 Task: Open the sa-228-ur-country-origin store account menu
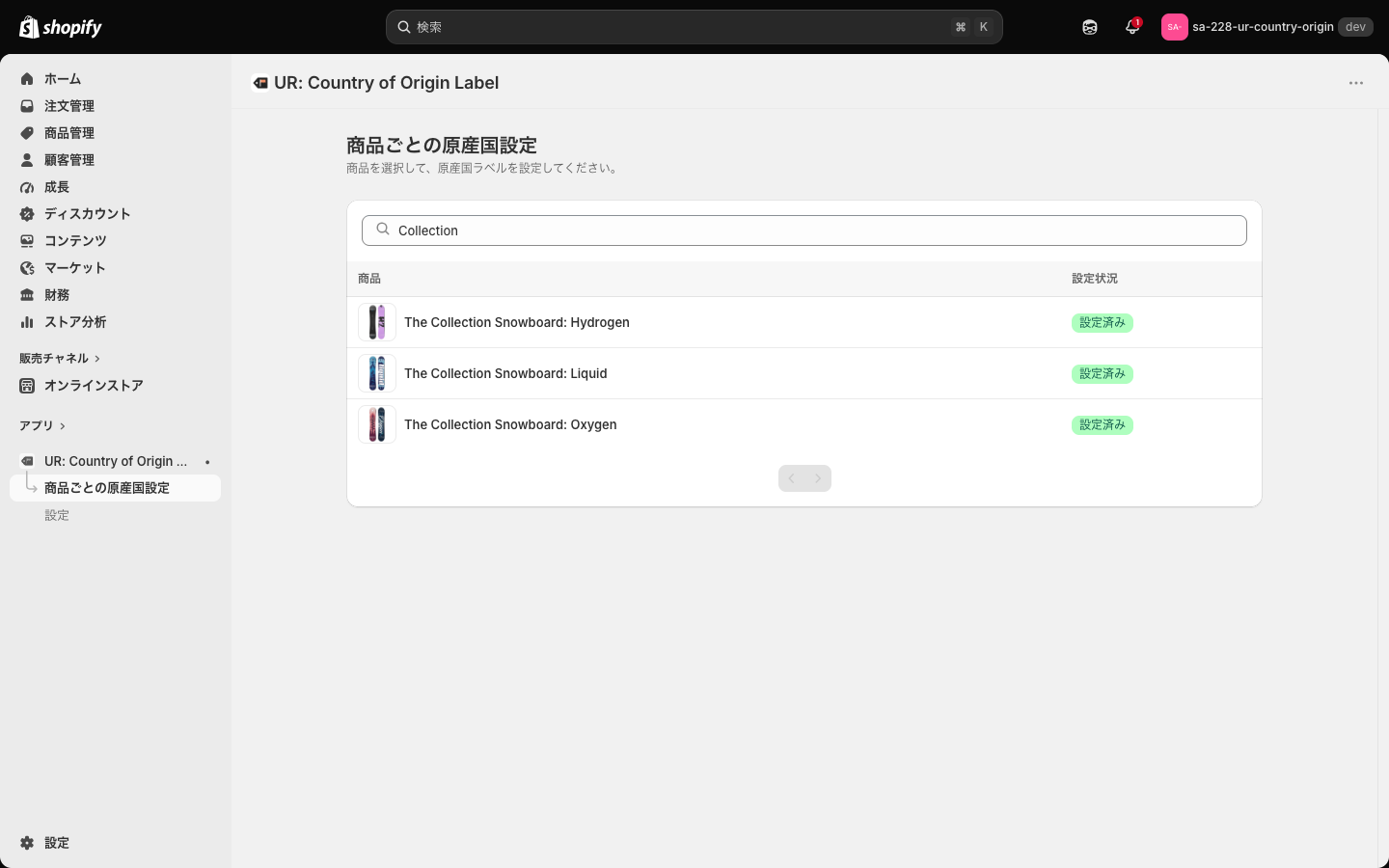1267,27
